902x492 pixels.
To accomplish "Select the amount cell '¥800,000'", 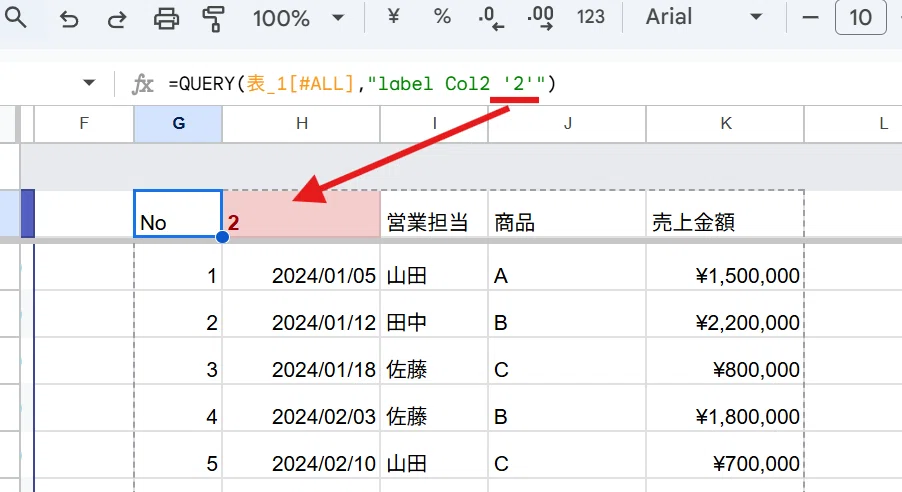I will (725, 361).
